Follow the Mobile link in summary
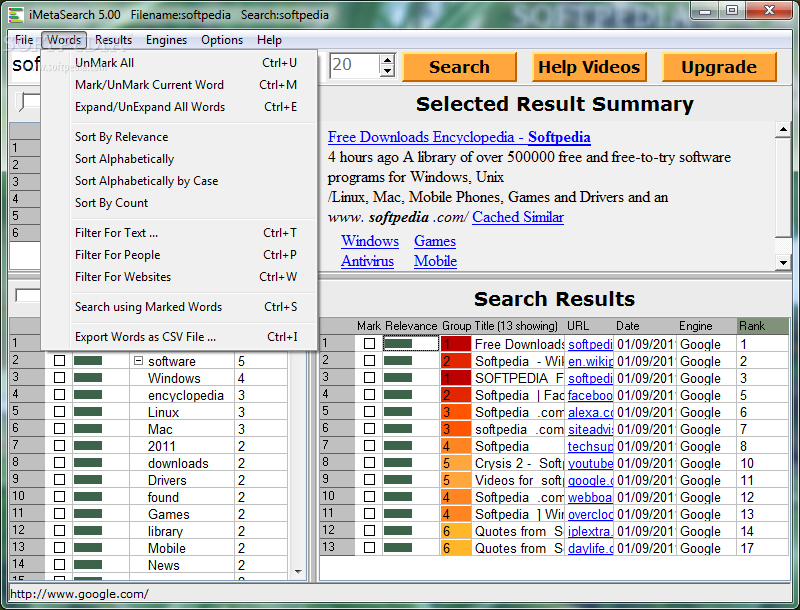Image resolution: width=800 pixels, height=610 pixels. [x=435, y=261]
